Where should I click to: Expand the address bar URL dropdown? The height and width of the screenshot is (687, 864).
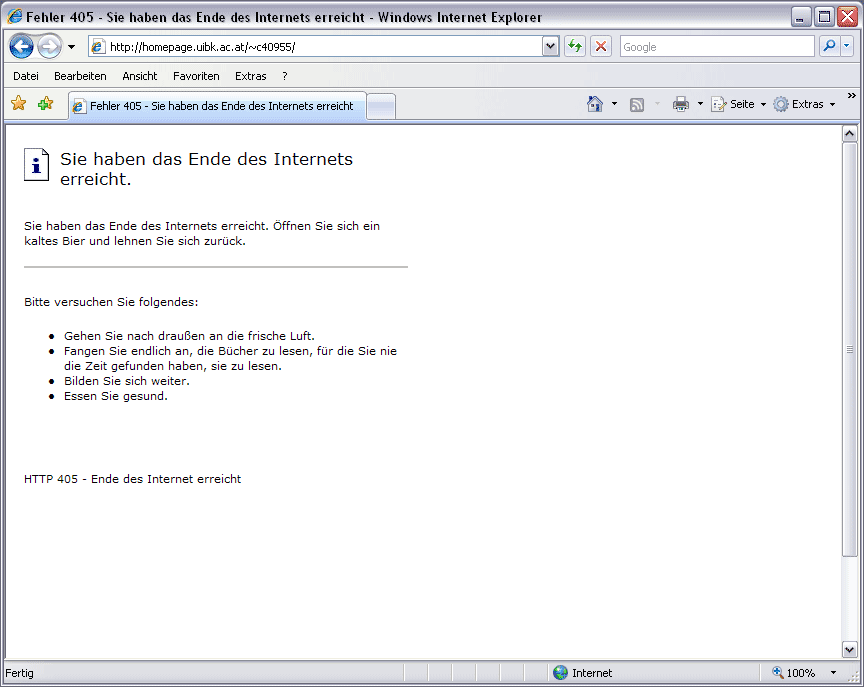coord(551,47)
